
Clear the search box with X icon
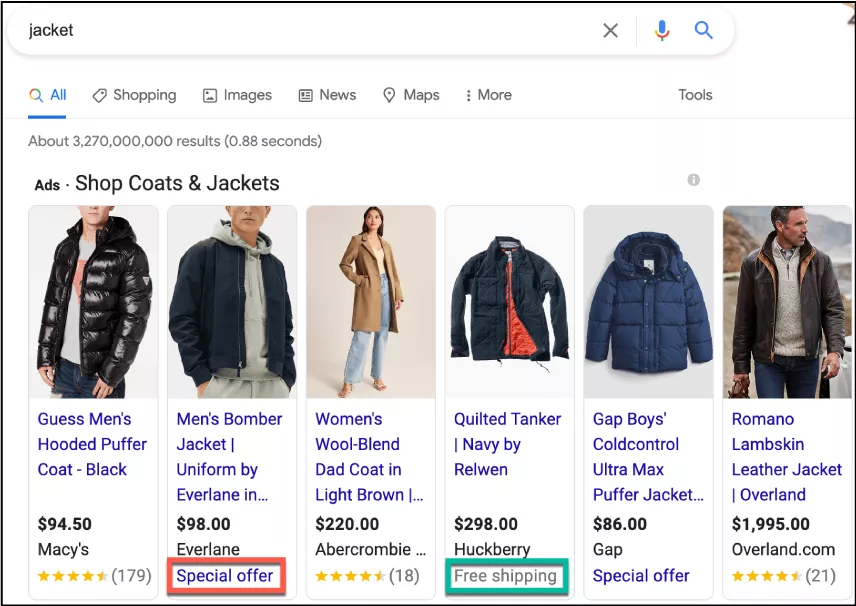pos(610,31)
